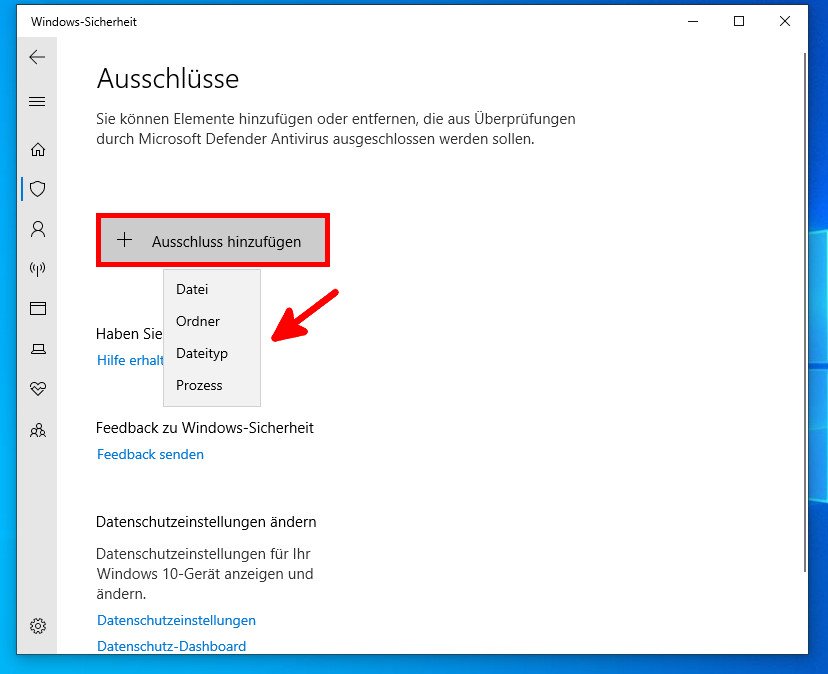828x674 pixels.
Task: Click the Firewall- und Netzwerkschutz icon
Action: click(37, 268)
